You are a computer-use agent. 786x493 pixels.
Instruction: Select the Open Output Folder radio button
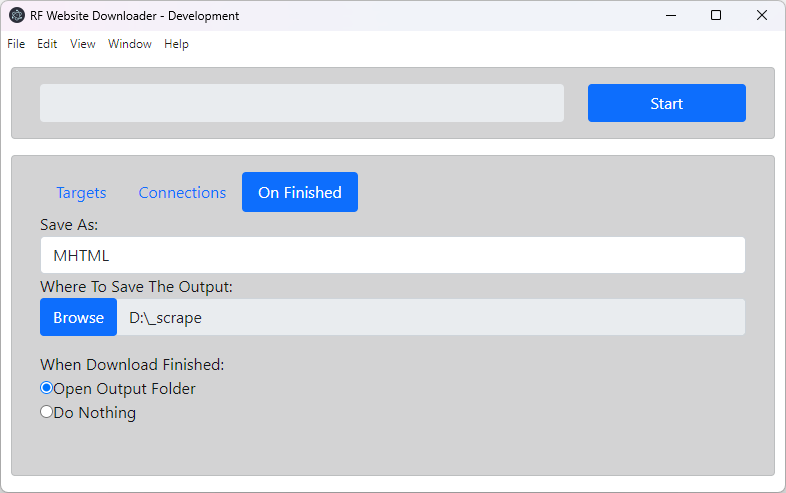pos(47,388)
